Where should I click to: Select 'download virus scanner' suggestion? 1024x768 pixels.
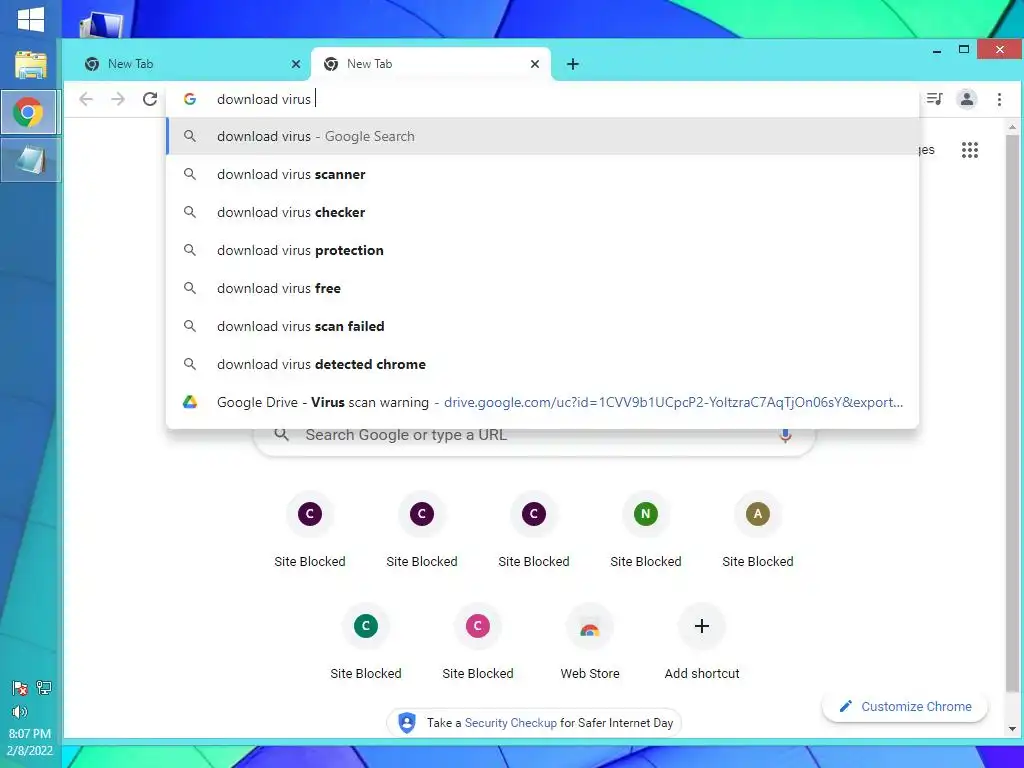pos(542,174)
